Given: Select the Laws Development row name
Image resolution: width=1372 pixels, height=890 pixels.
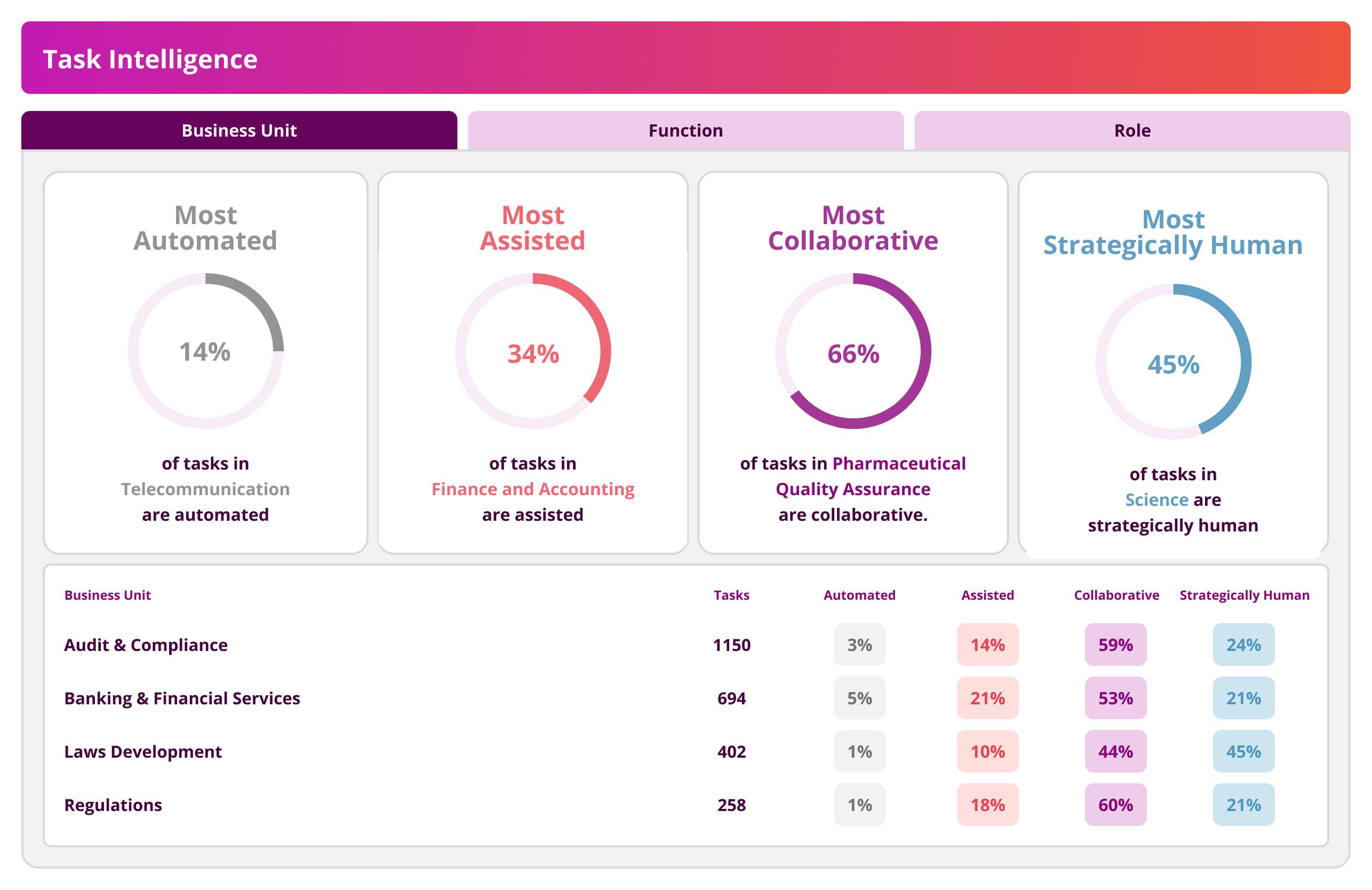Looking at the screenshot, I should [143, 752].
